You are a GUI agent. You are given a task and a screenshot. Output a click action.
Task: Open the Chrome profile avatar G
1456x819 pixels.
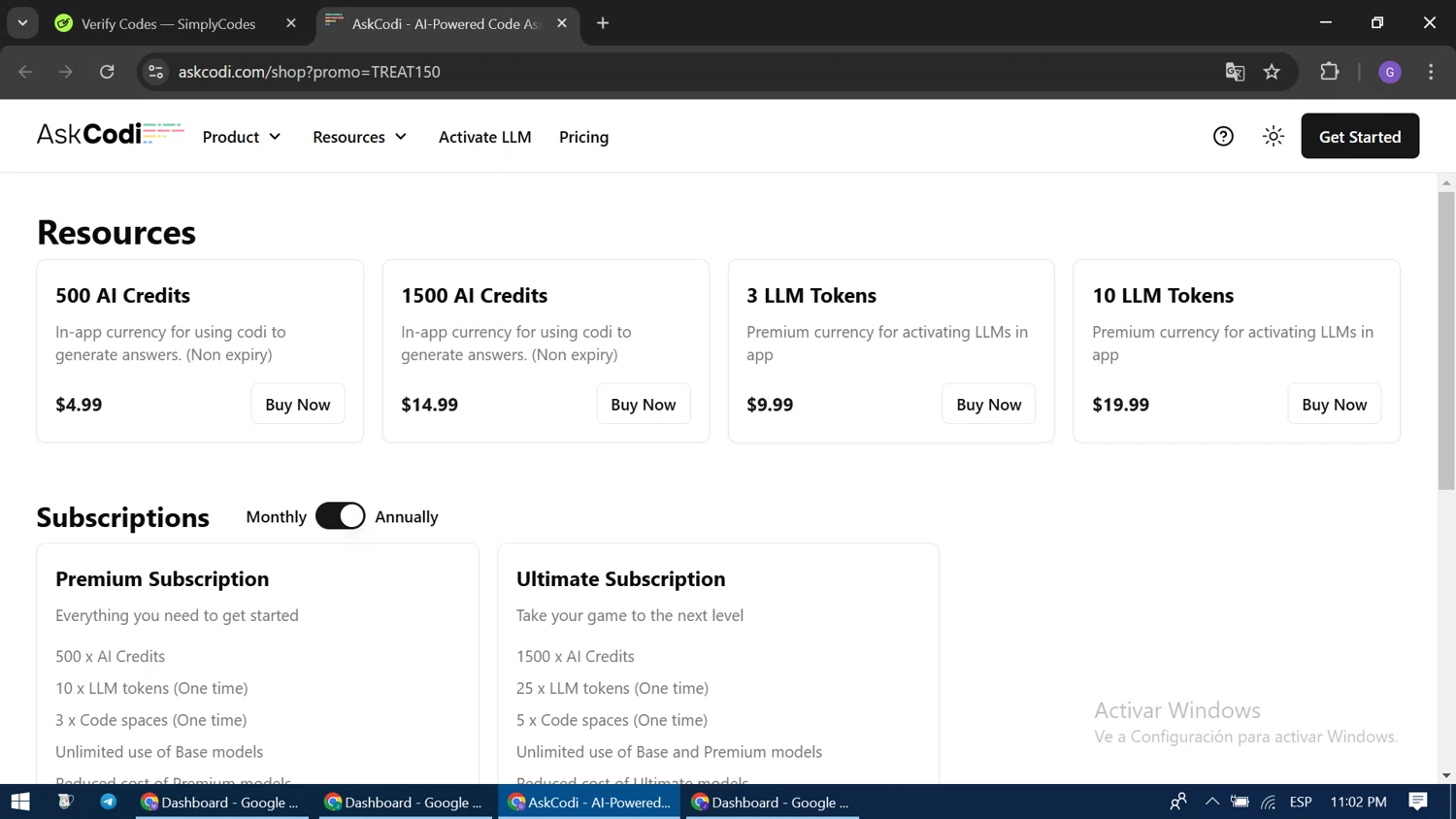pyautogui.click(x=1390, y=72)
